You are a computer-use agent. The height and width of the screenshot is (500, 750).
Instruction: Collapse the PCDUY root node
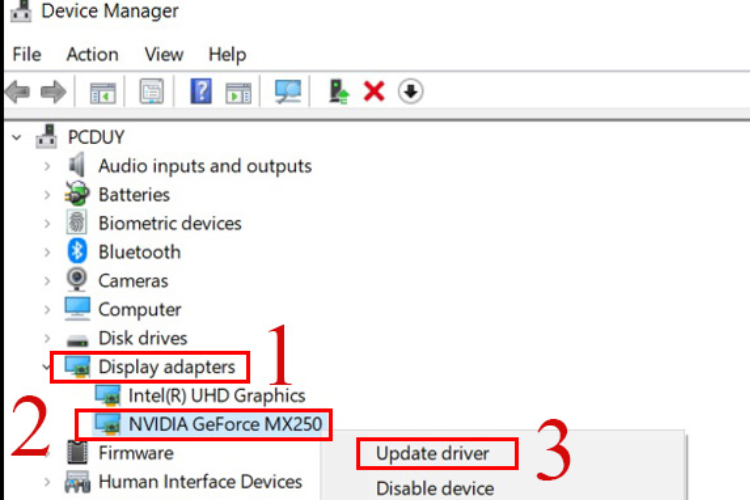click(15, 136)
